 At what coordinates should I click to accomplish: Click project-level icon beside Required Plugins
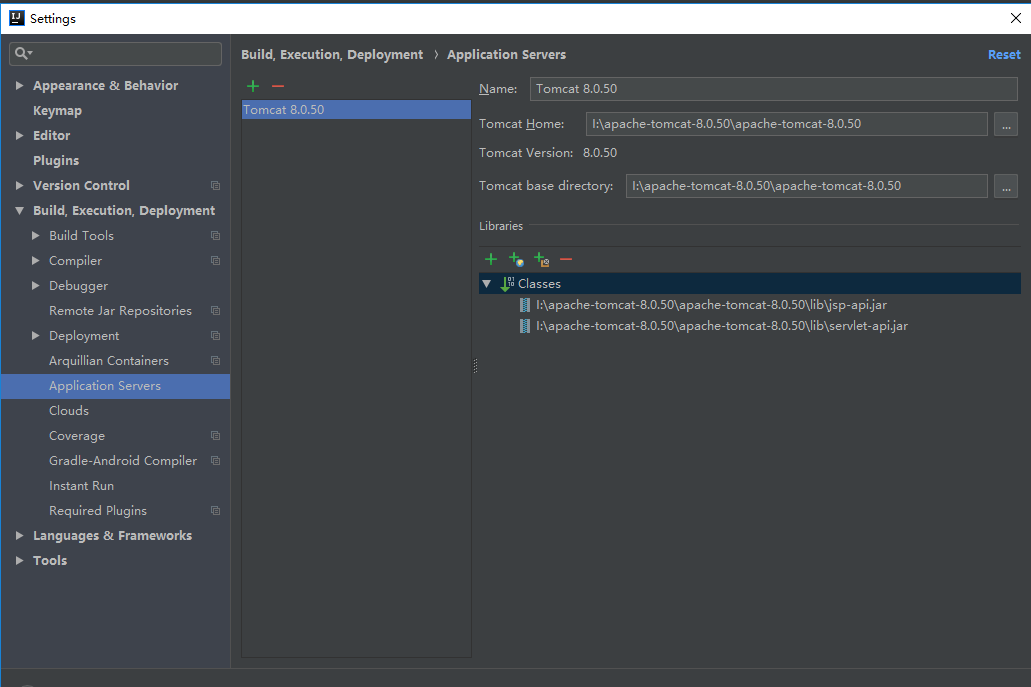215,510
